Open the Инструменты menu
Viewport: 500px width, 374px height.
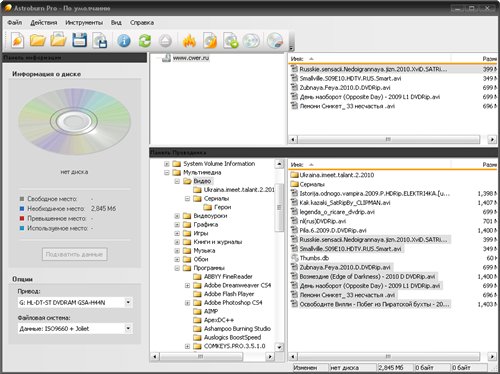click(x=84, y=23)
